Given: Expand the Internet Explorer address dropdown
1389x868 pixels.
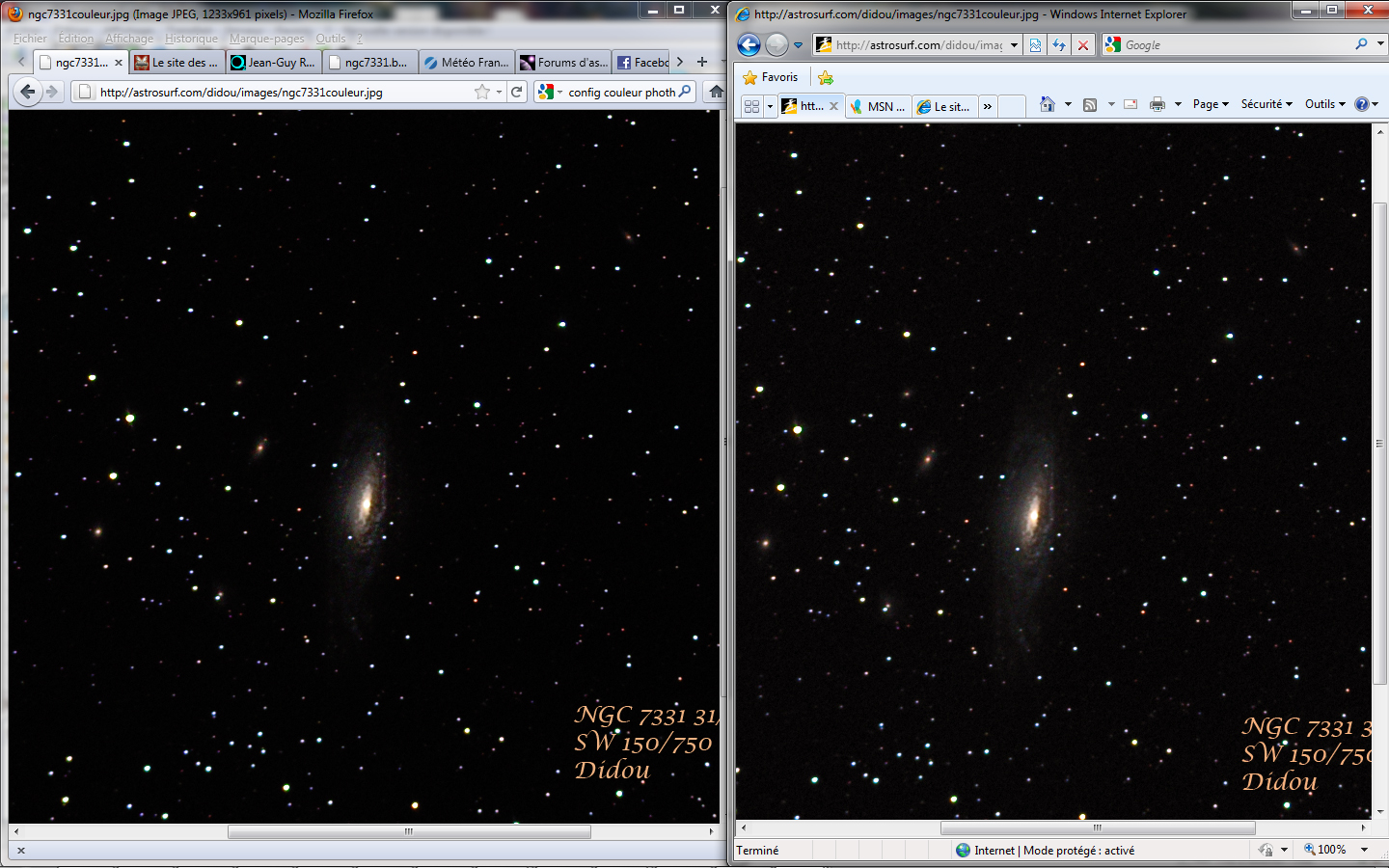Looking at the screenshot, I should 1014,44.
